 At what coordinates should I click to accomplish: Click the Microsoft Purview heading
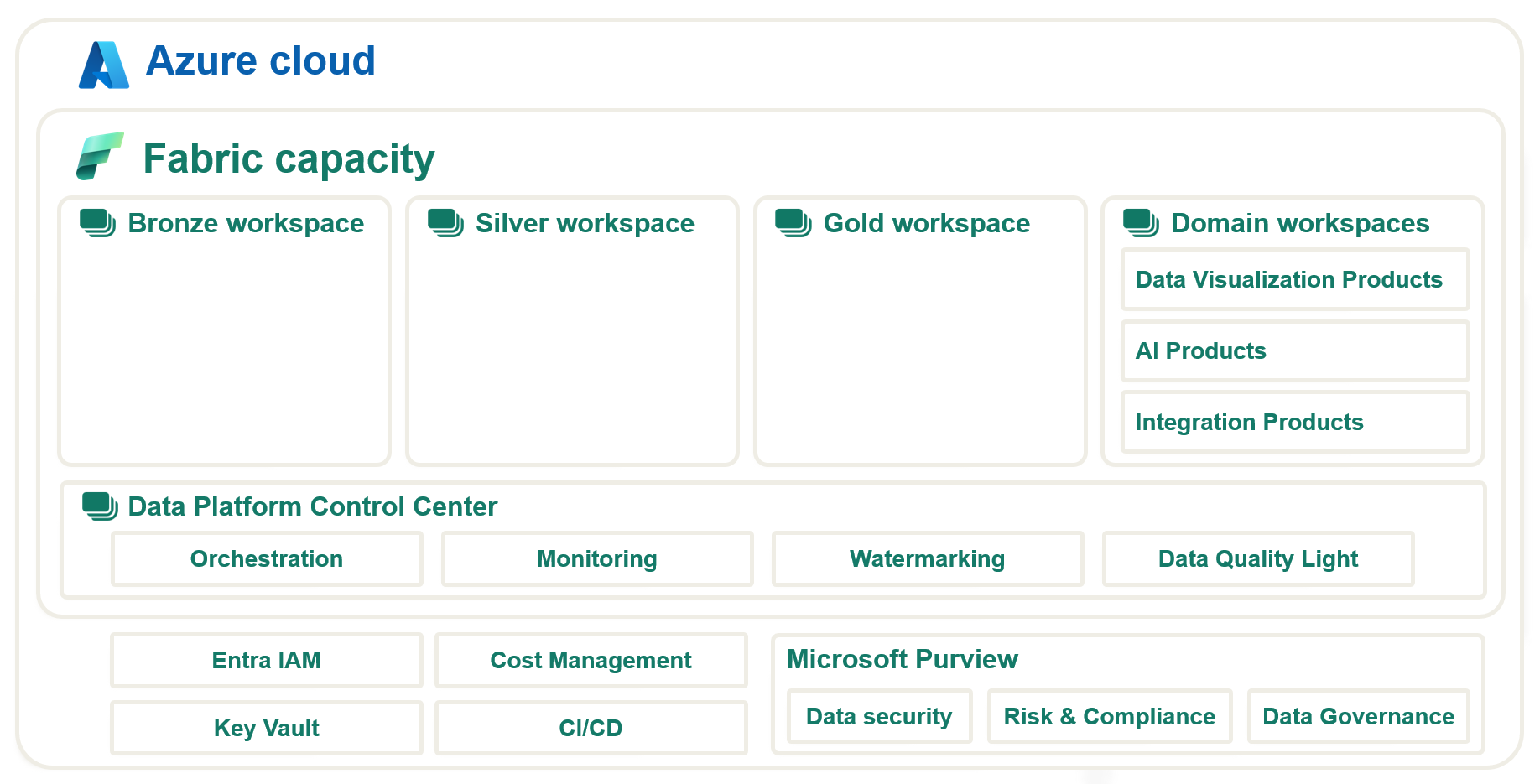(x=903, y=659)
